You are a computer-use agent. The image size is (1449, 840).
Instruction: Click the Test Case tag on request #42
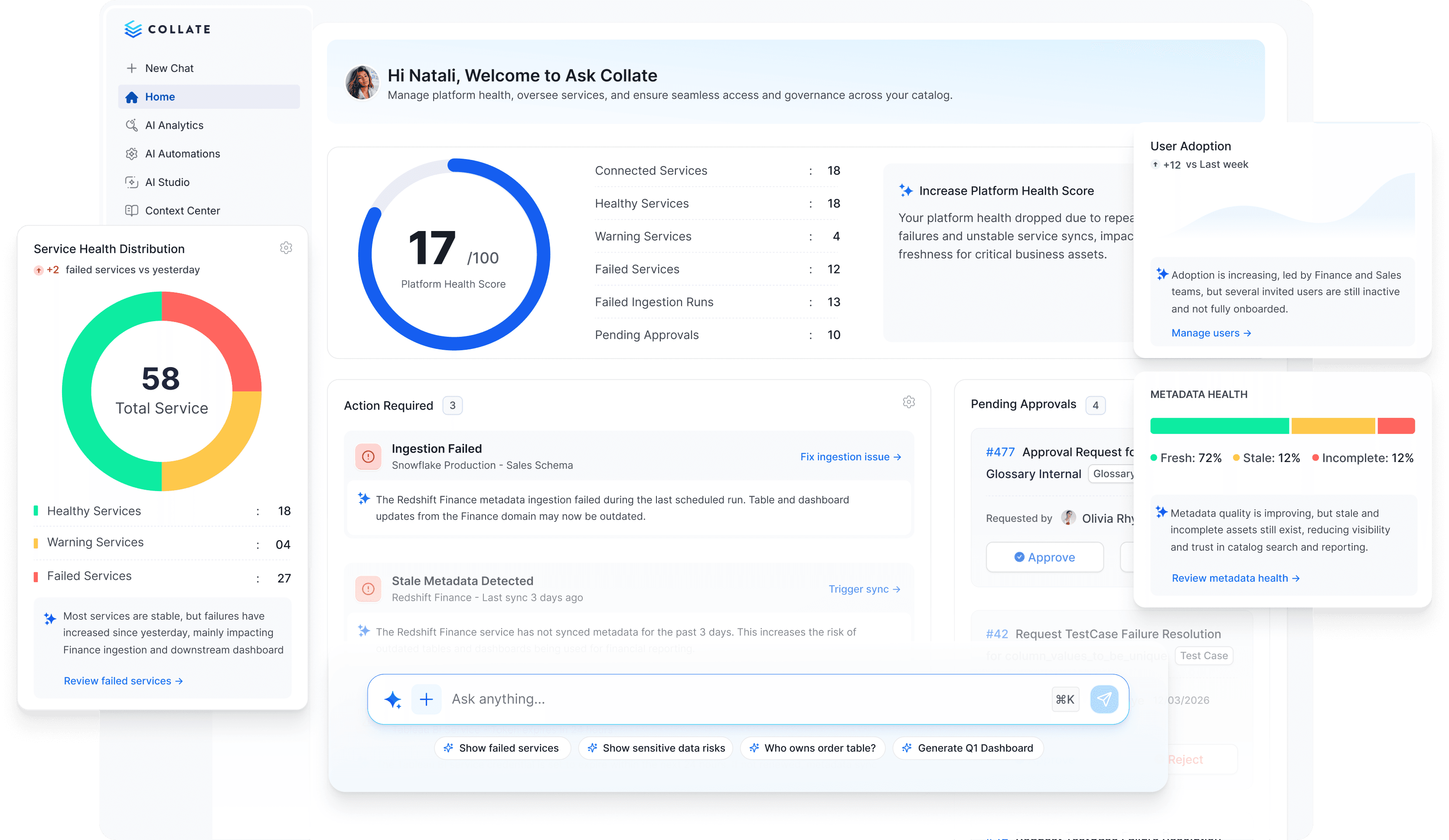tap(1204, 655)
